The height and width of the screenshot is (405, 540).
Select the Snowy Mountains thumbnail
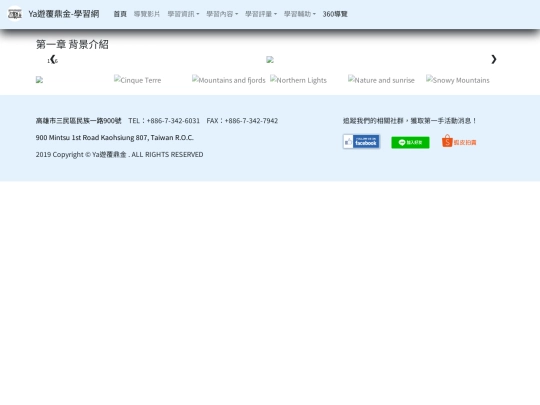coord(458,80)
